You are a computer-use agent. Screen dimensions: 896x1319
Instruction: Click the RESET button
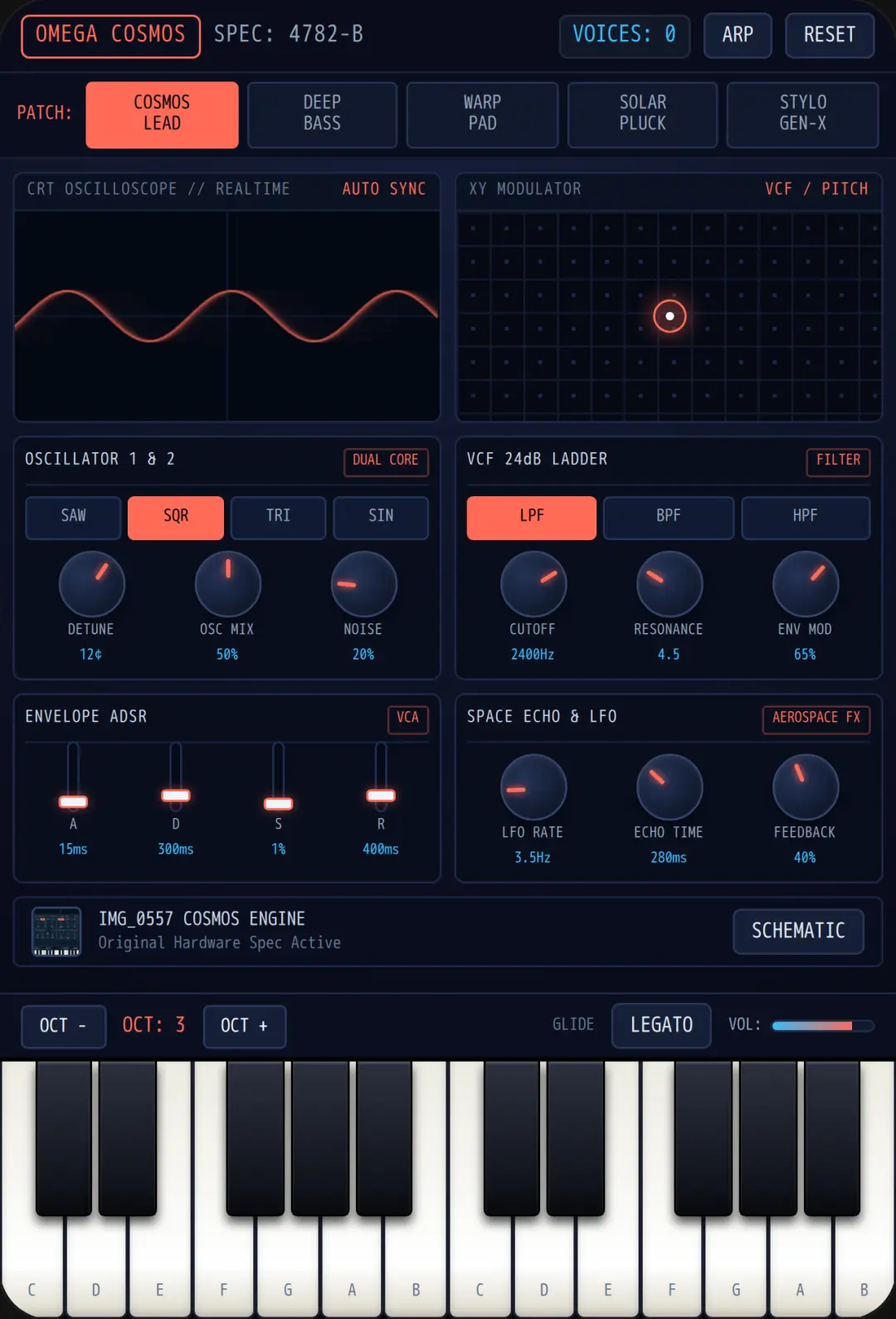(x=830, y=35)
